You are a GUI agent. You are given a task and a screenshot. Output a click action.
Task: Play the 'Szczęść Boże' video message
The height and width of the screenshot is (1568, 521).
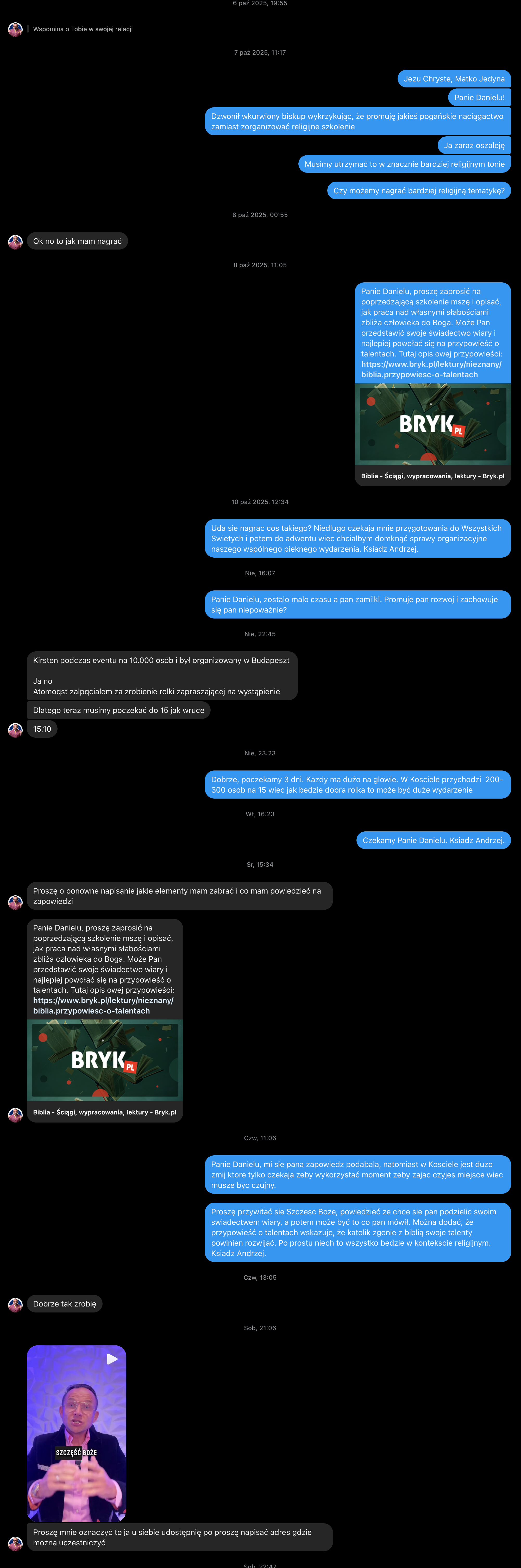coord(112,1359)
